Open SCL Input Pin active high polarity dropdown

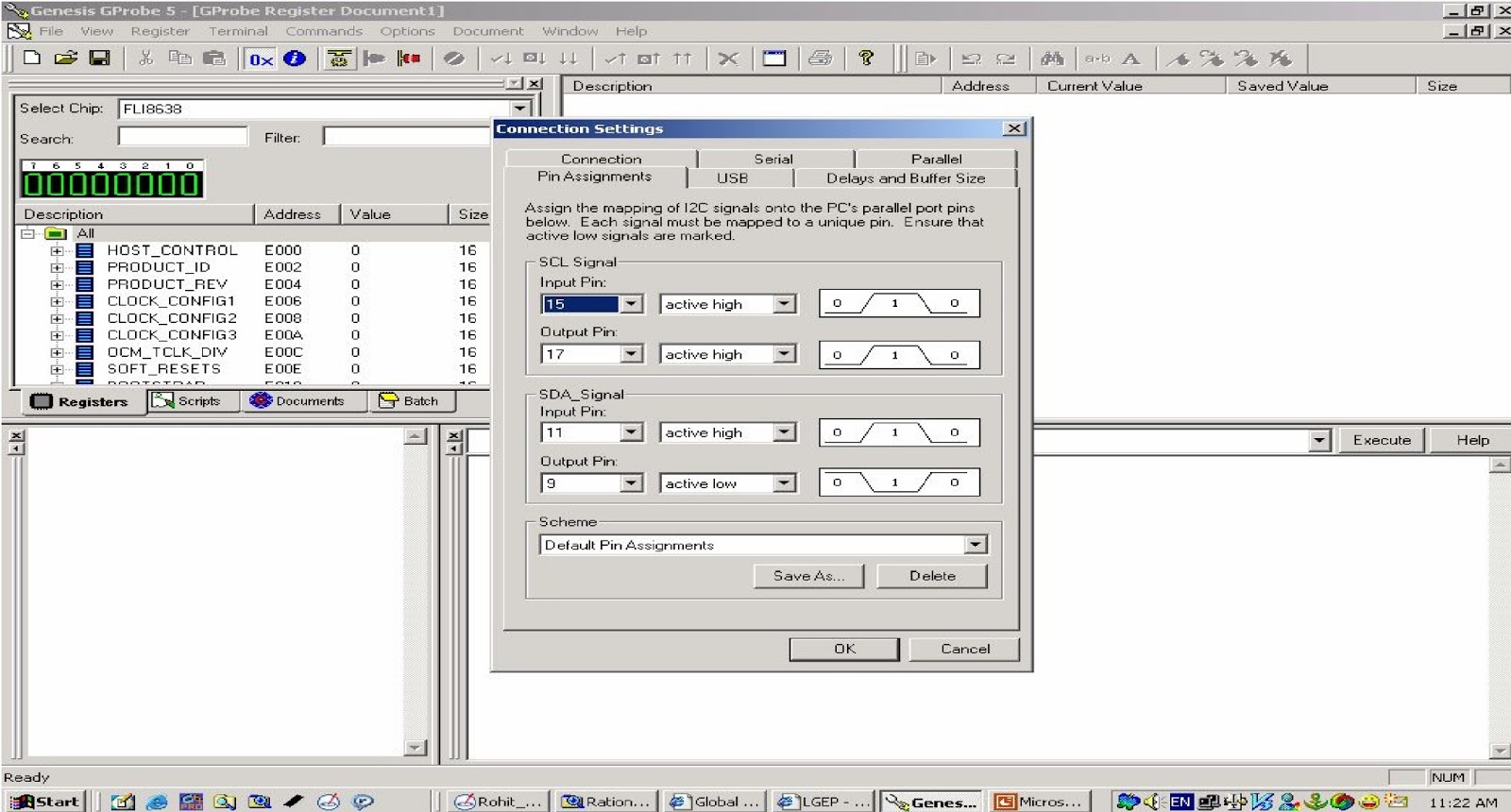click(x=785, y=304)
